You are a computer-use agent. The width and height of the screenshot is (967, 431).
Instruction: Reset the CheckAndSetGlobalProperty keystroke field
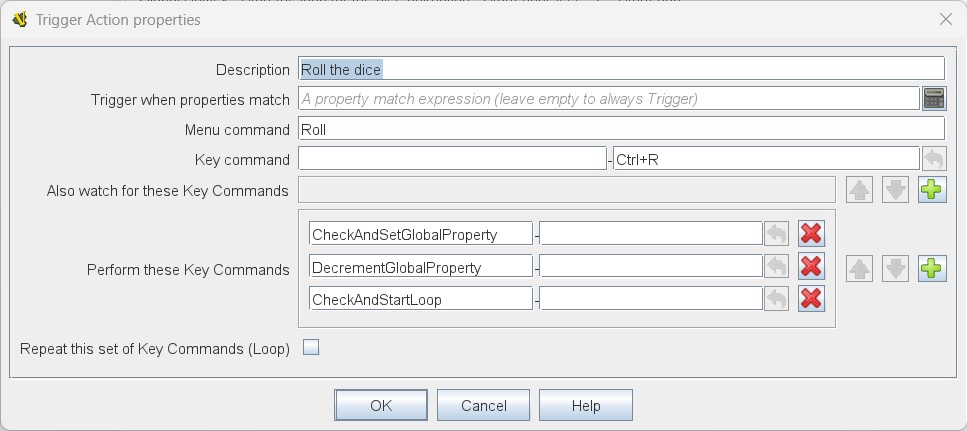tap(776, 234)
